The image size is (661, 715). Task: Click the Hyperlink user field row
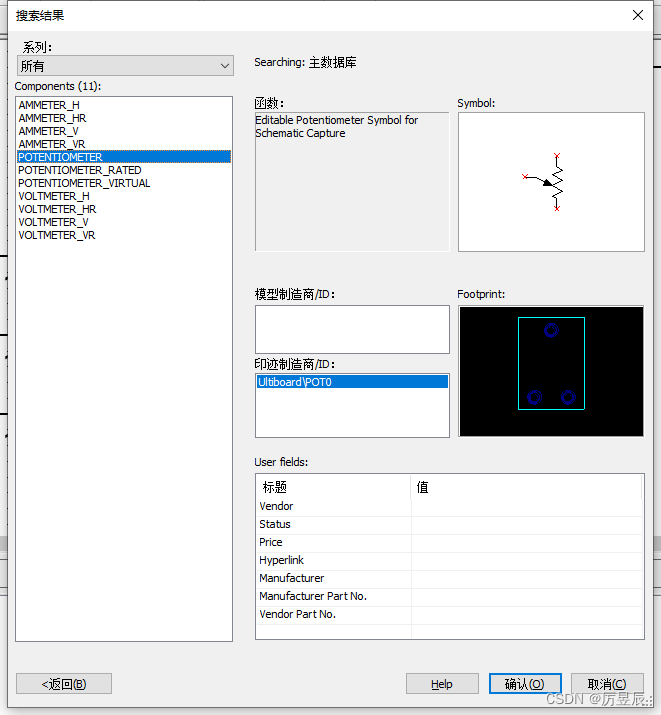click(334, 560)
